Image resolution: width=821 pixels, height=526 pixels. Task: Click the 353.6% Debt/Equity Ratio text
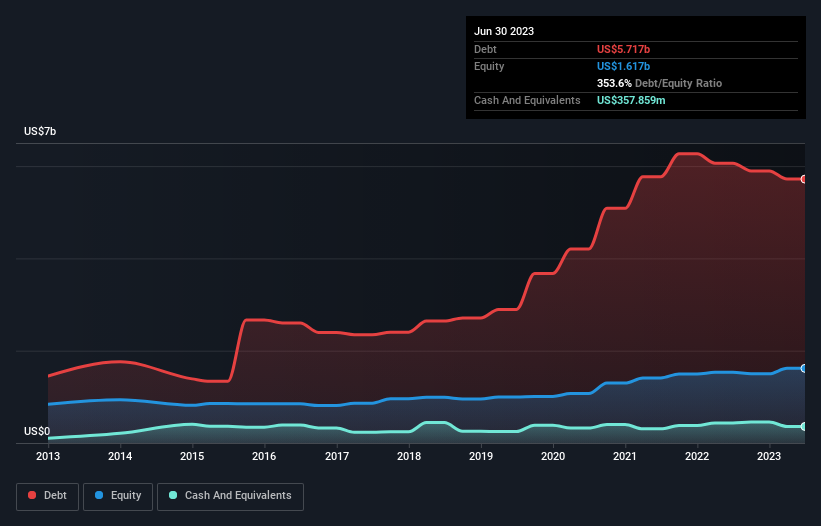click(x=659, y=83)
